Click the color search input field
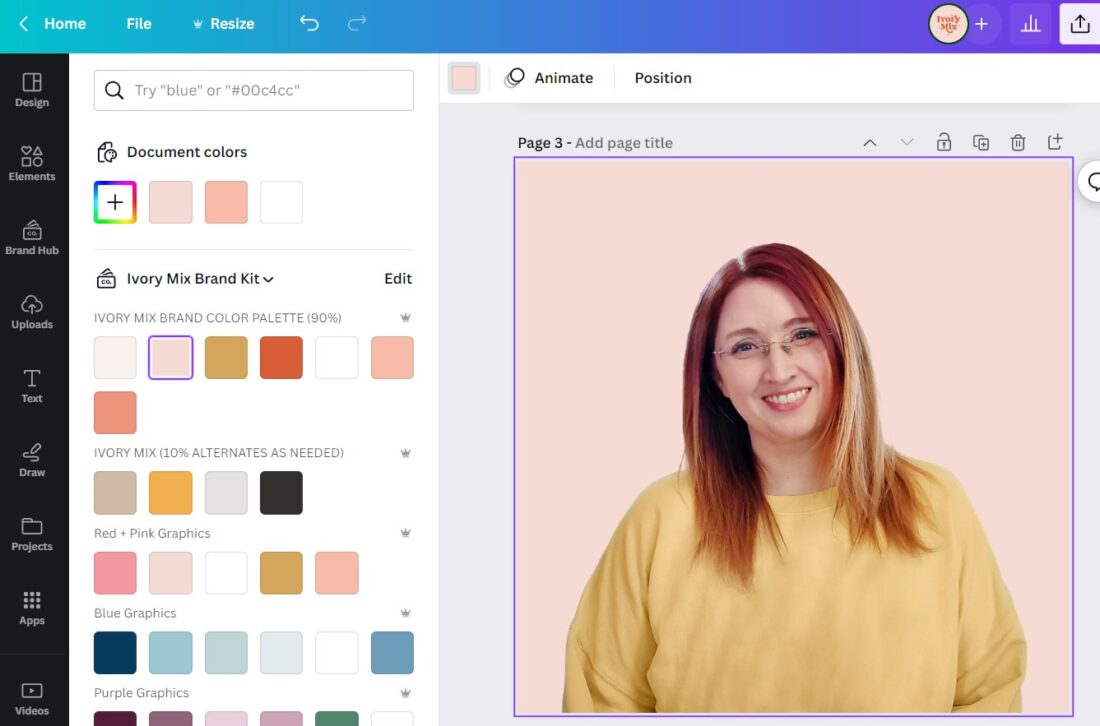 point(253,90)
